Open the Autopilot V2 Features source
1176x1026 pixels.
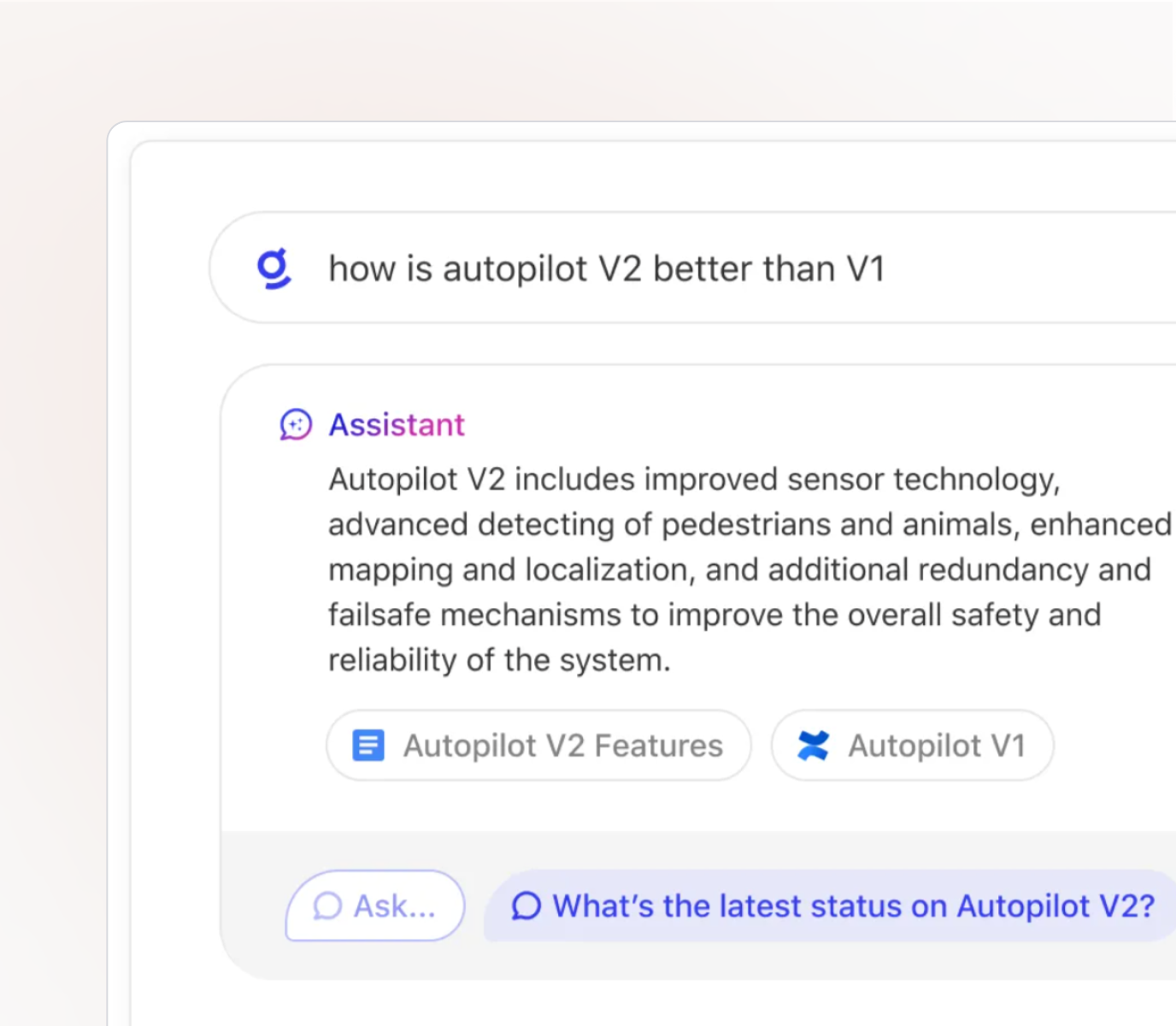538,746
